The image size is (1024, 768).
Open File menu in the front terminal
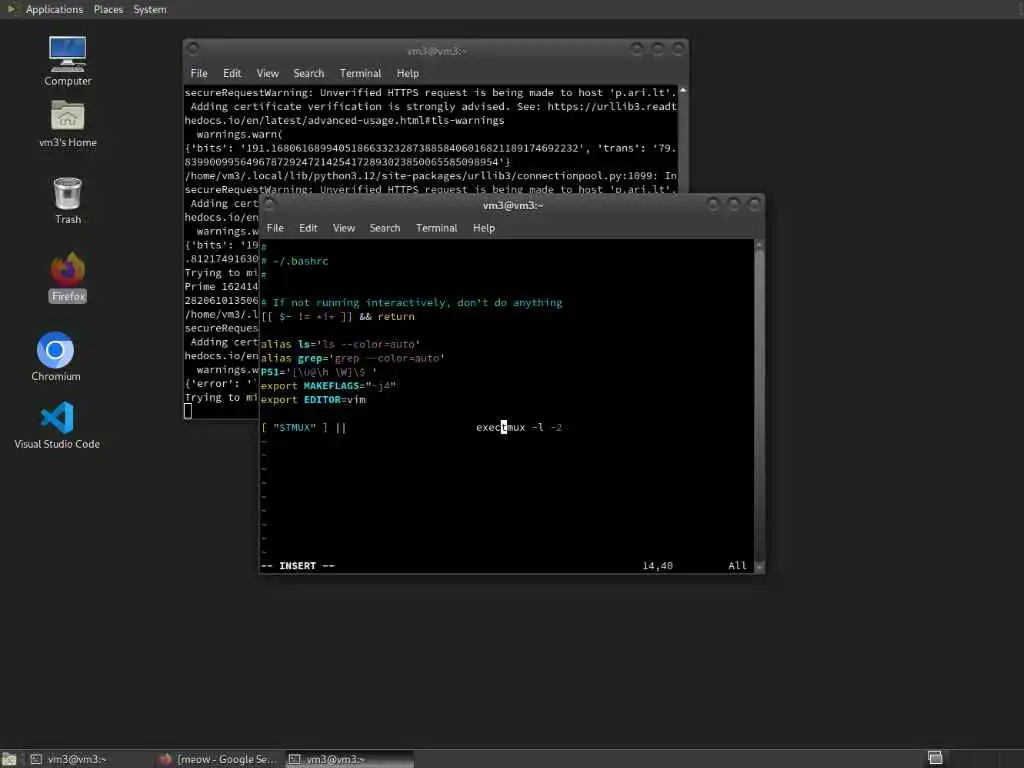point(275,228)
